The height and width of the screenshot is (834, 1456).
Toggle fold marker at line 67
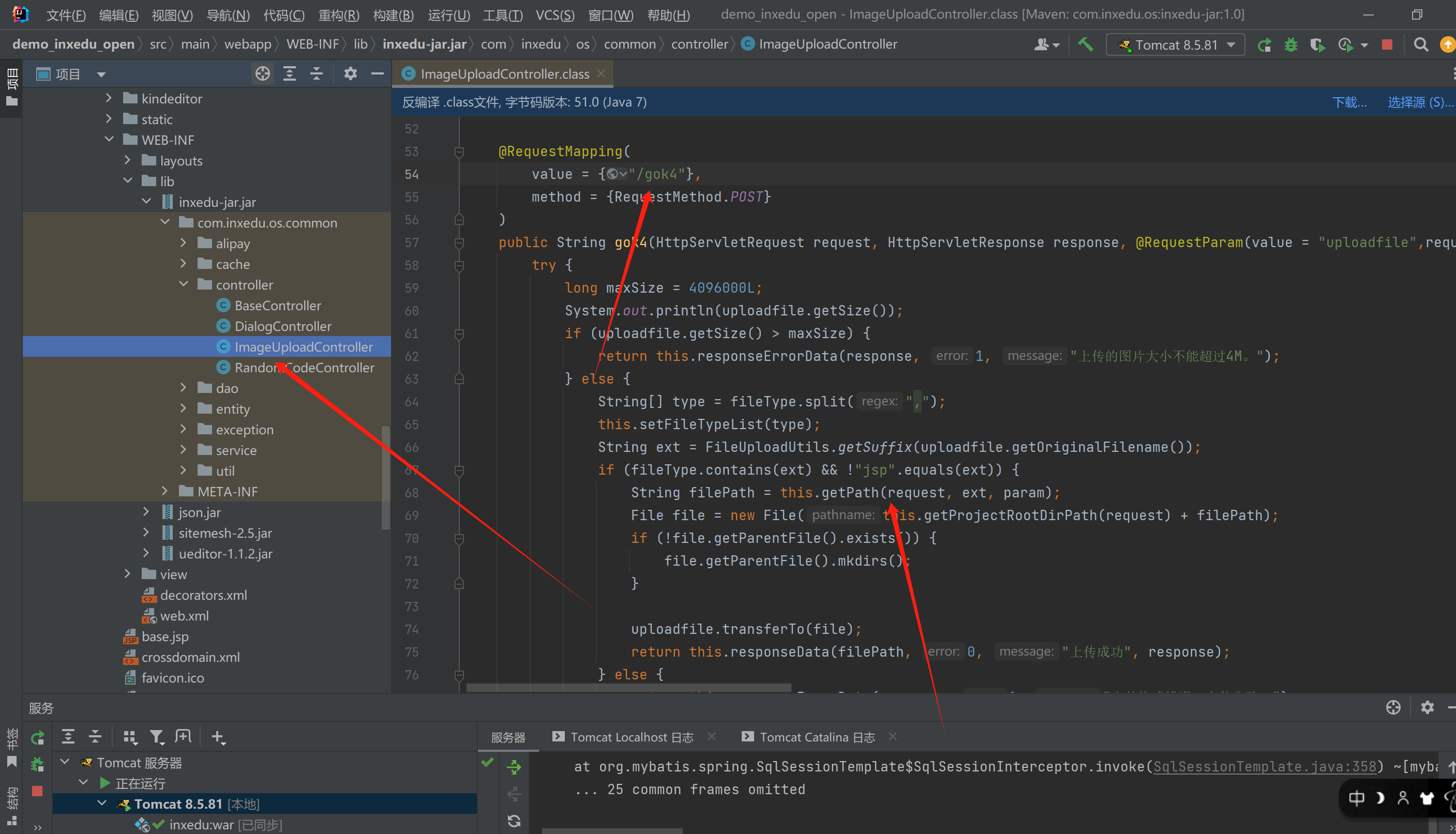tap(459, 471)
